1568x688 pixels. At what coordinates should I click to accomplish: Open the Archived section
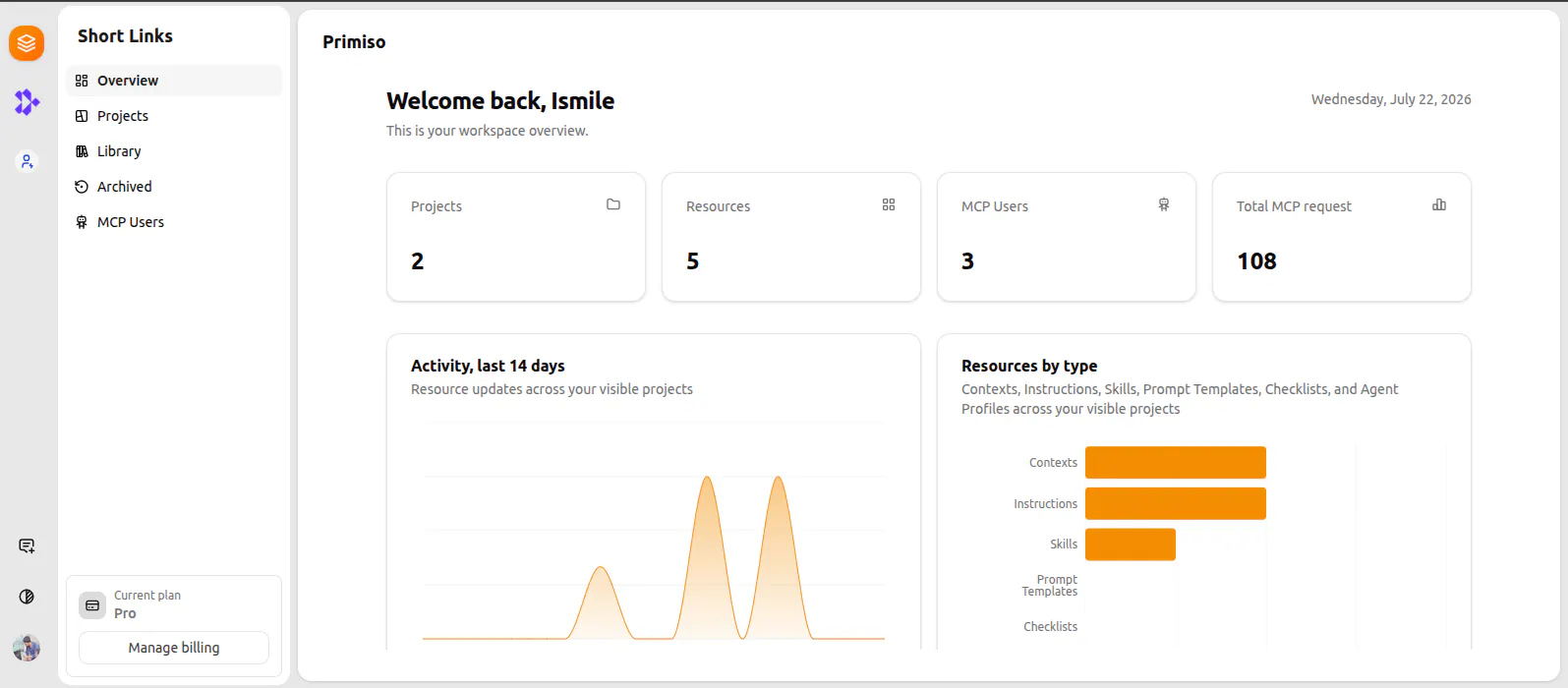[174, 187]
